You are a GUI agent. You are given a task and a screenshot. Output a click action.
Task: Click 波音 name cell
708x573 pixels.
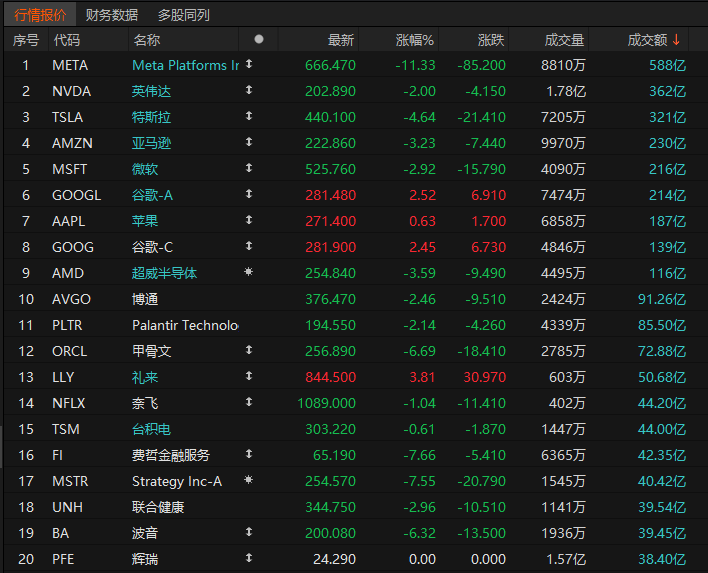pos(145,533)
